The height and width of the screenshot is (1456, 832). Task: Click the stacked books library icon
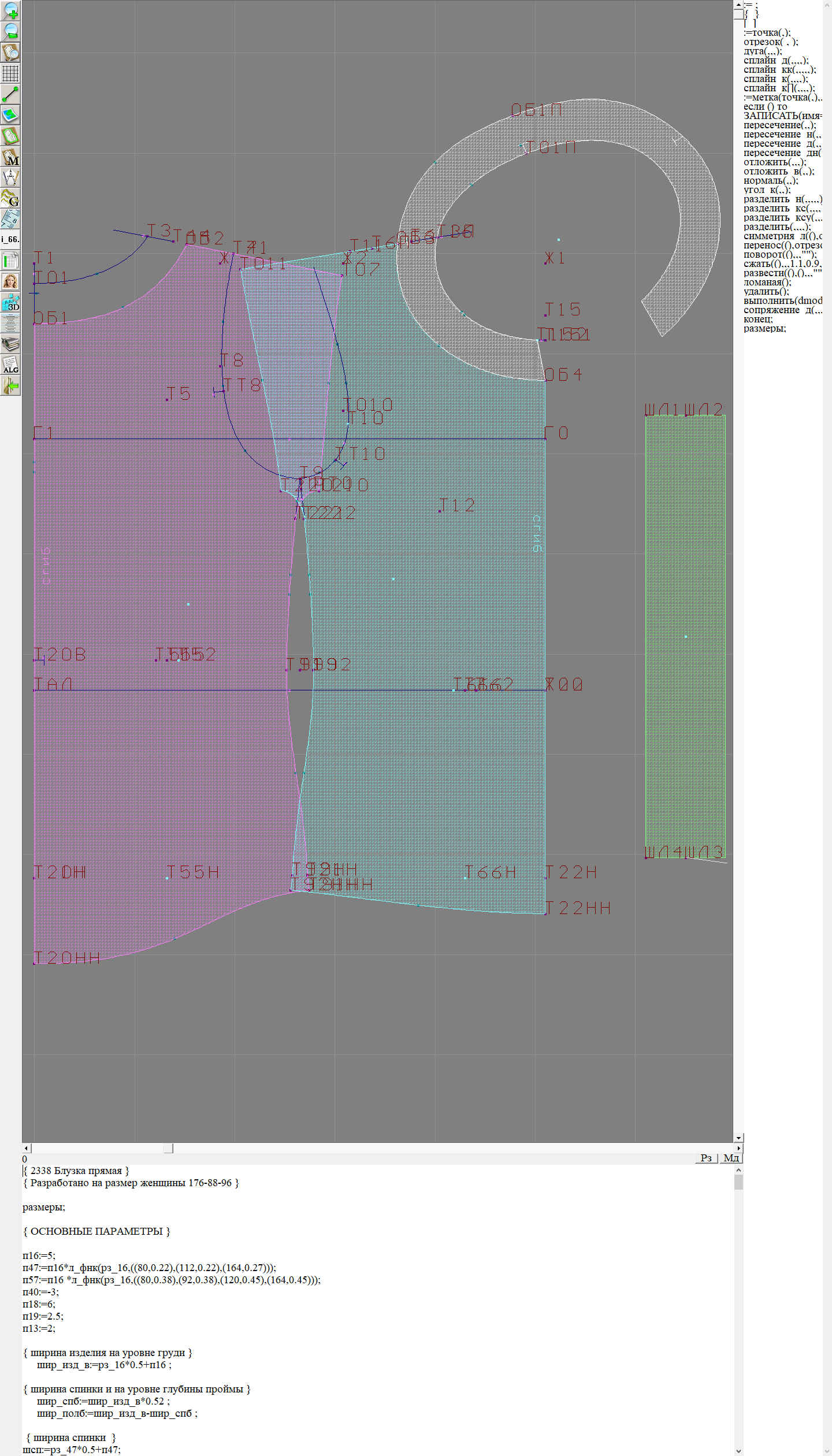click(x=10, y=344)
